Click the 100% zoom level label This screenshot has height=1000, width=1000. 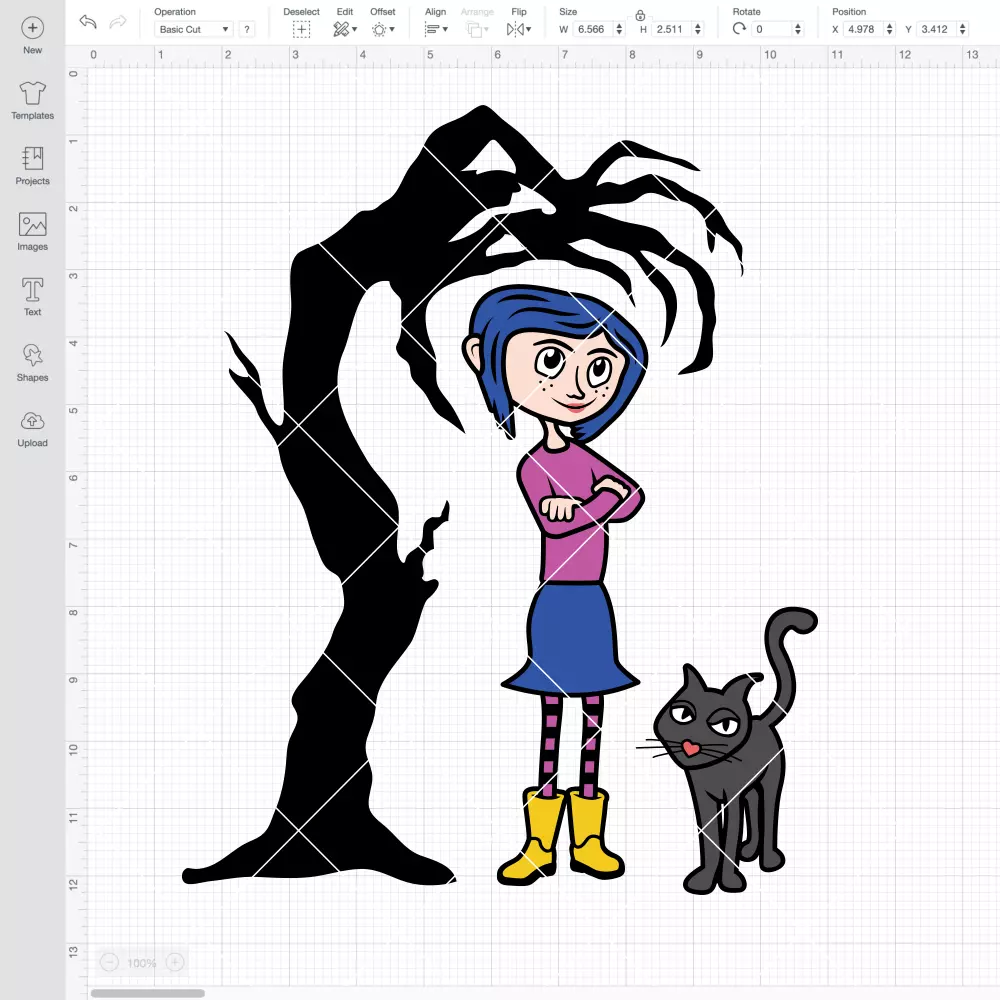coord(142,963)
